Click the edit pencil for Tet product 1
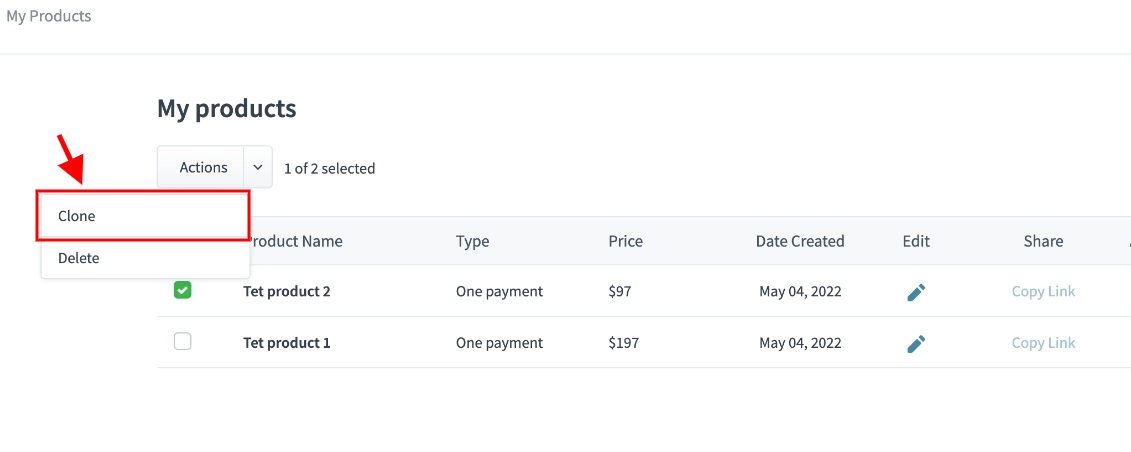 (916, 343)
